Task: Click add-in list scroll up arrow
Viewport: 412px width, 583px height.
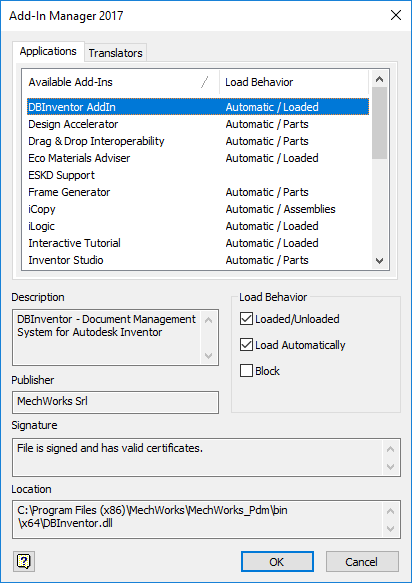Action: (x=379, y=79)
